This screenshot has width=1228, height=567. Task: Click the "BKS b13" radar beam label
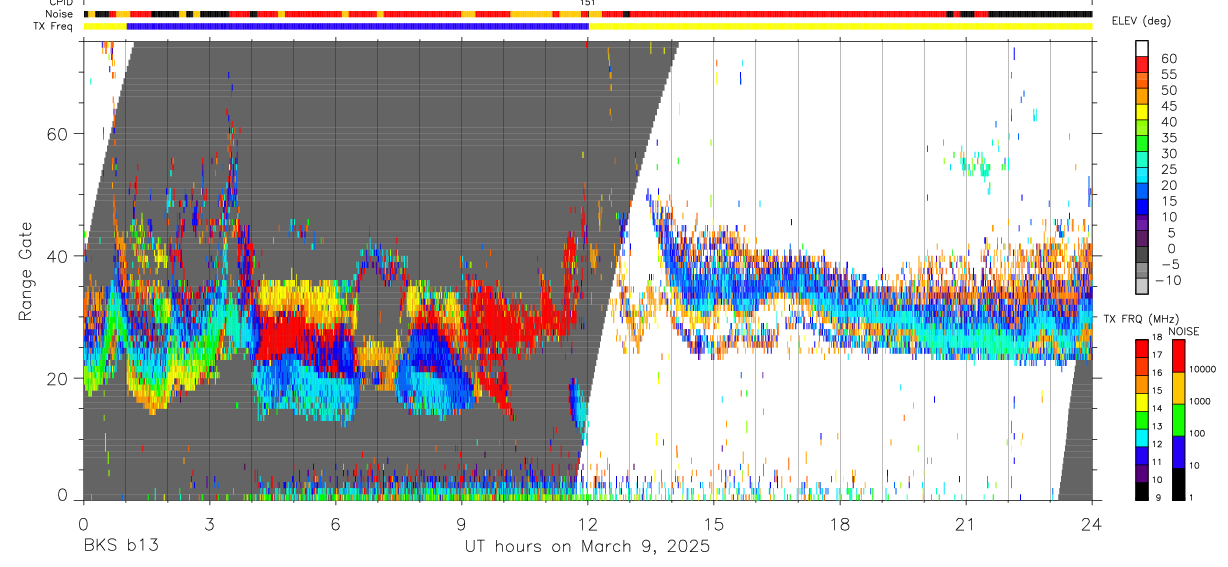(119, 546)
